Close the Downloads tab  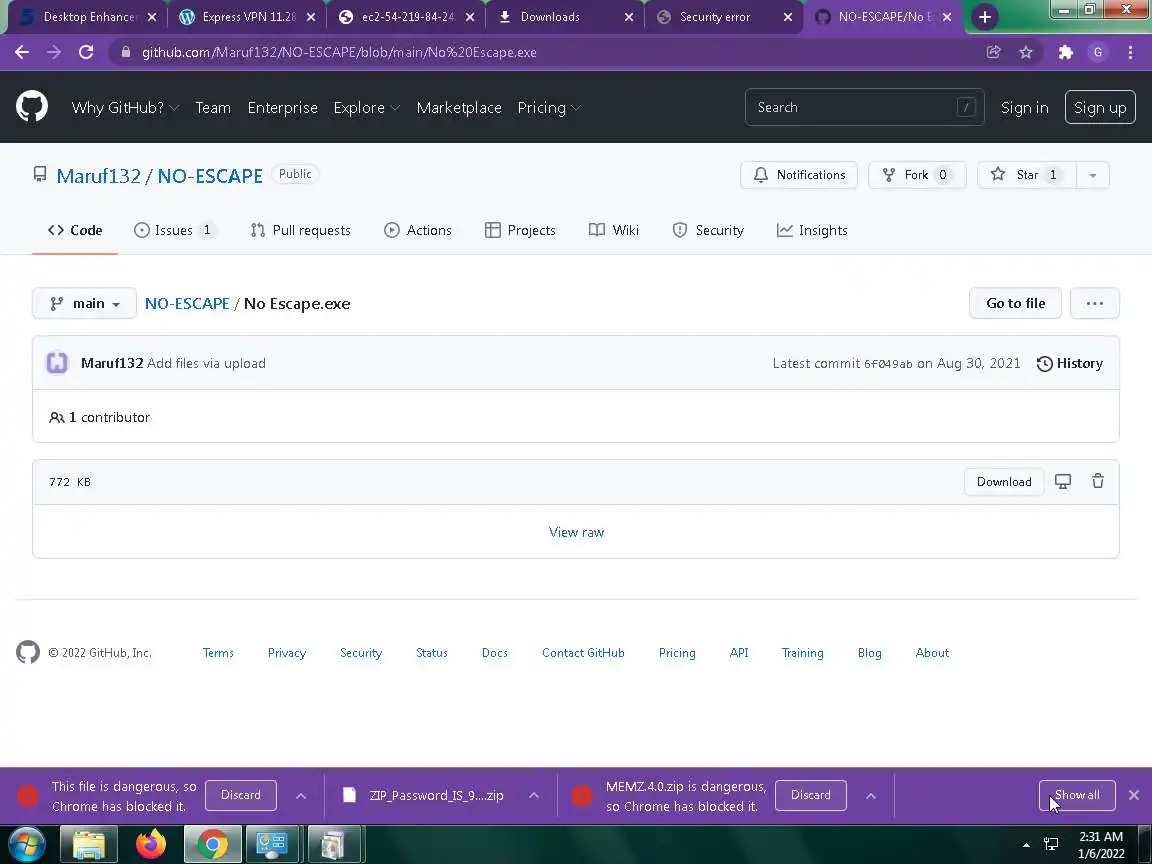tap(629, 17)
